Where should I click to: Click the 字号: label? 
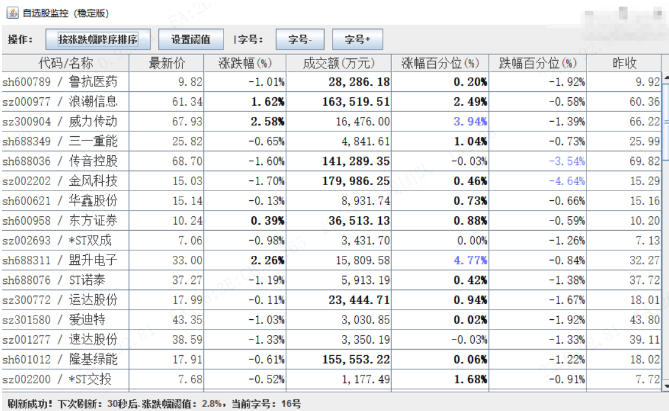point(250,40)
